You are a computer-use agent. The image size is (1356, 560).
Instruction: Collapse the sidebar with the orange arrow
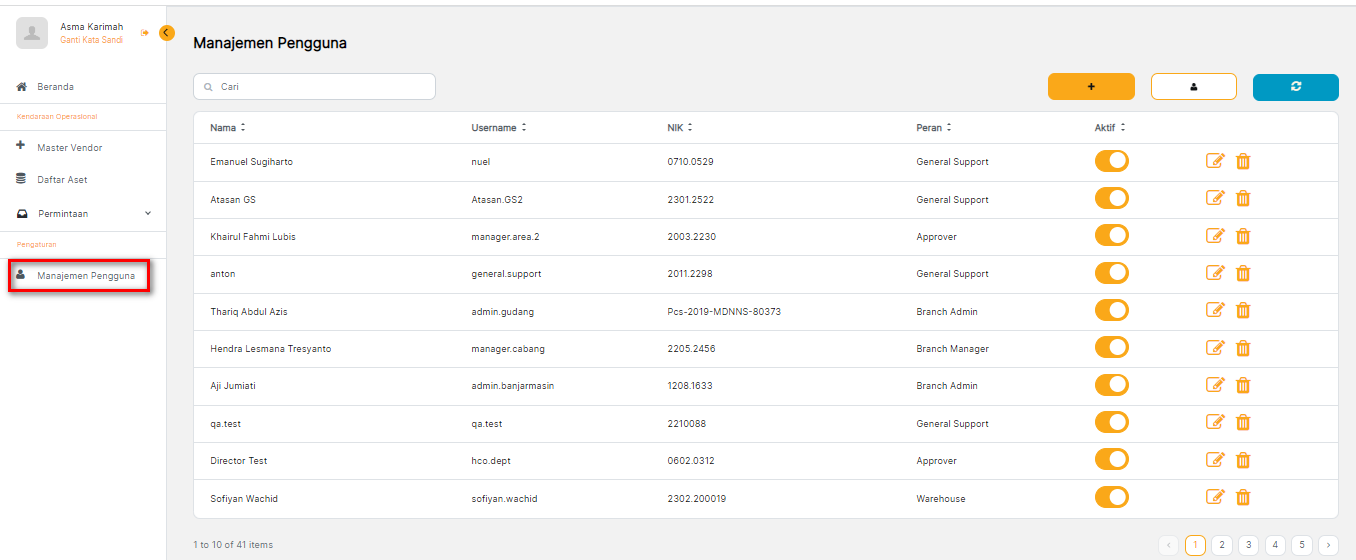coord(166,33)
